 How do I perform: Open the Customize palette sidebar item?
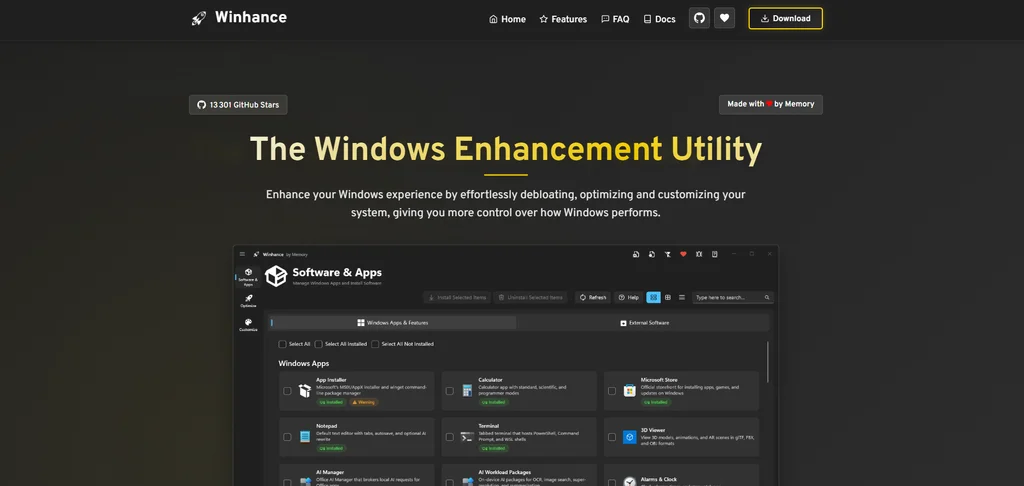(248, 325)
